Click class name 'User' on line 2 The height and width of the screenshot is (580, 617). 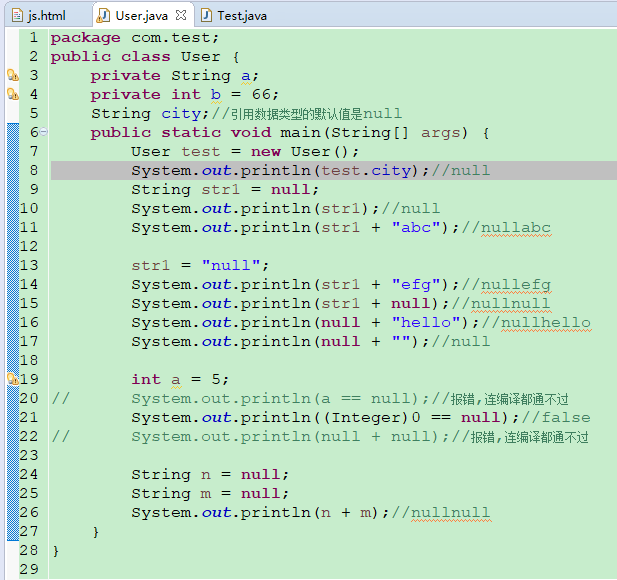pos(201,57)
